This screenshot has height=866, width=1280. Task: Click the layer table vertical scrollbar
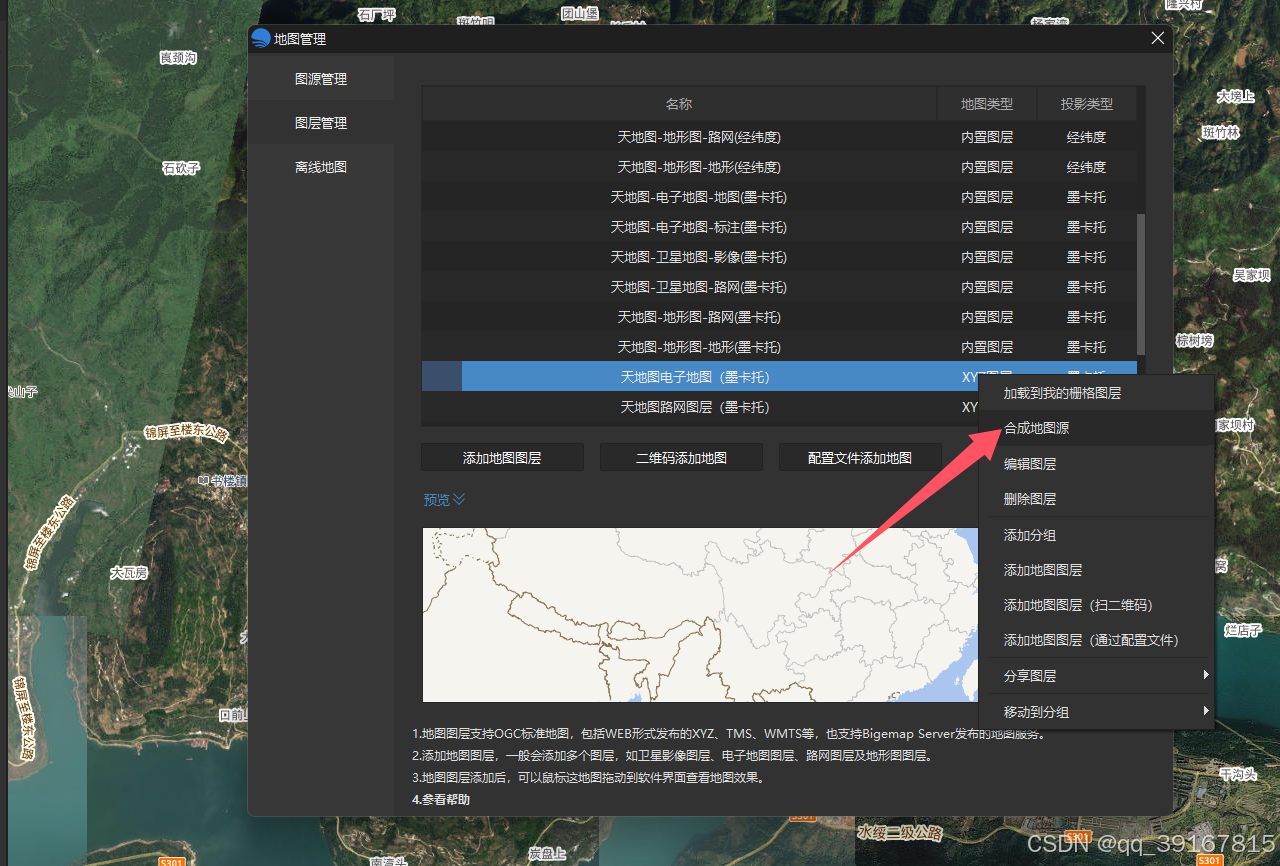pos(1141,285)
